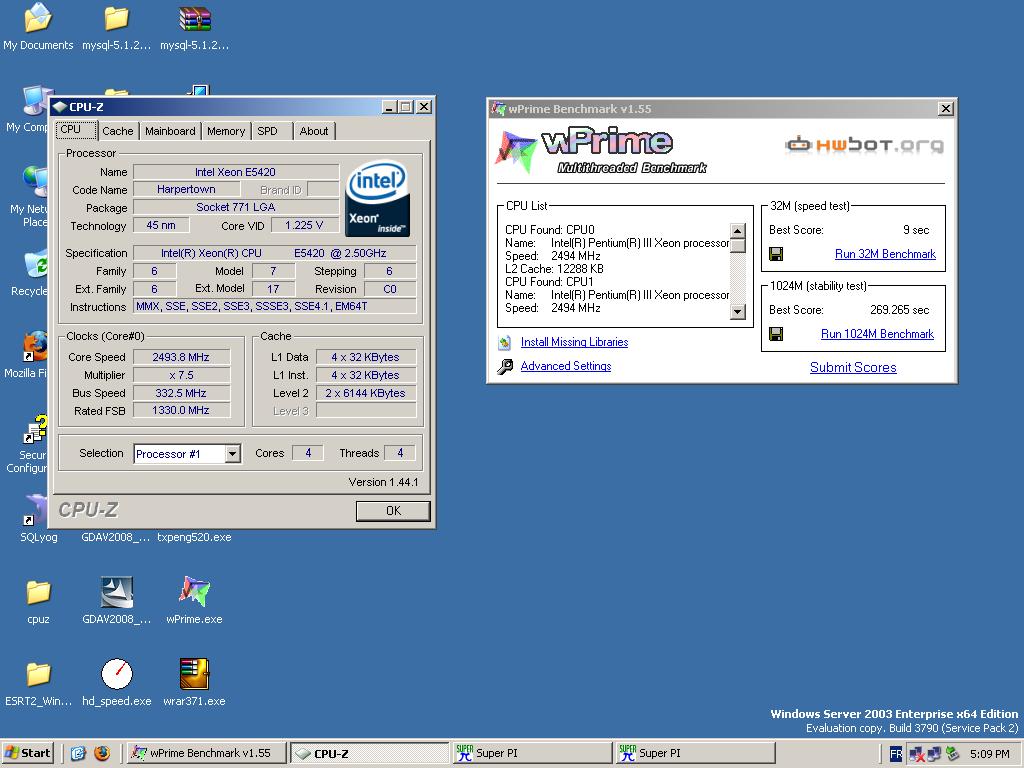Click the Rated FSB 1330.0 MHz value
The width and height of the screenshot is (1024, 768).
click(181, 410)
